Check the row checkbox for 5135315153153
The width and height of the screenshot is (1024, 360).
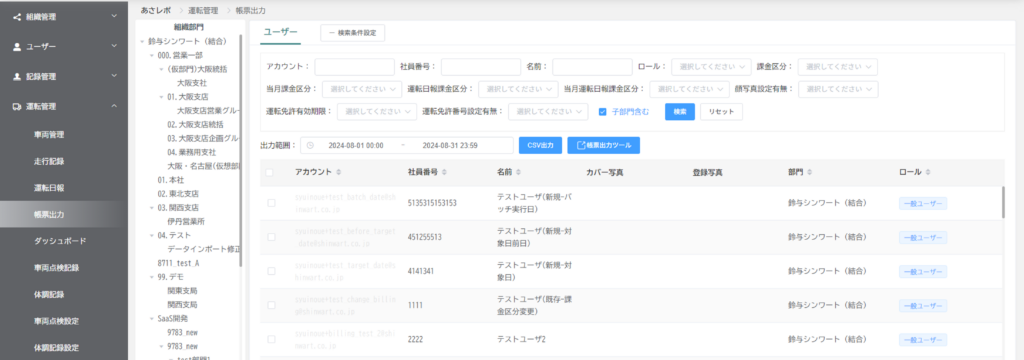click(272, 203)
